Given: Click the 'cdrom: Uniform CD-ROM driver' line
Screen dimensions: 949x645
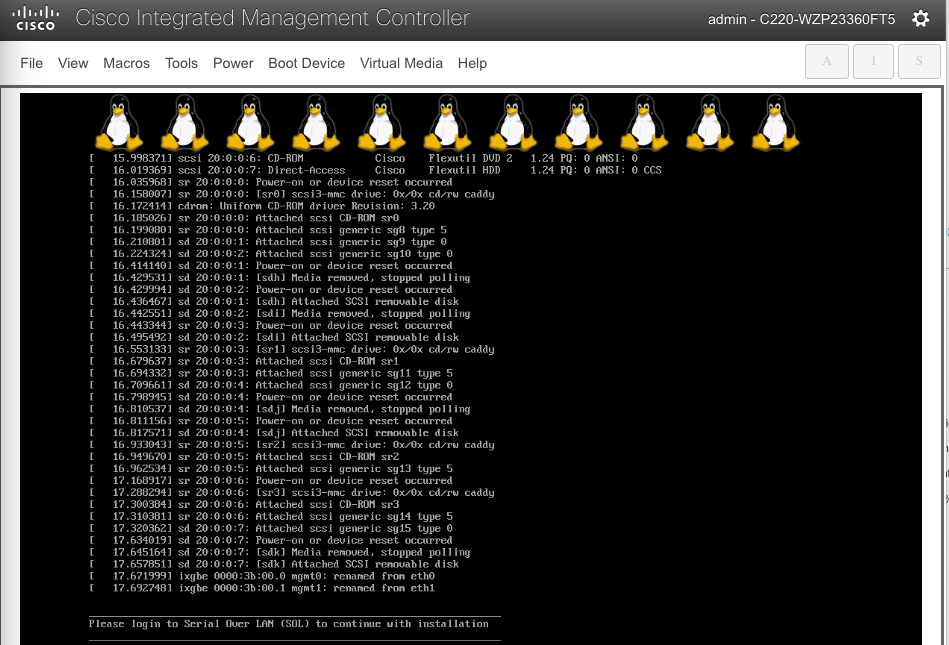Looking at the screenshot, I should [262, 206].
